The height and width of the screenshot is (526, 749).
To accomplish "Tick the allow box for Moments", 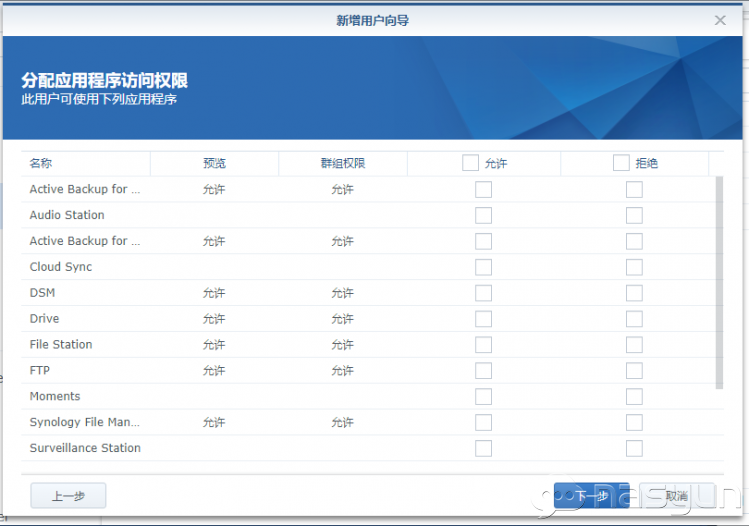I will (483, 397).
